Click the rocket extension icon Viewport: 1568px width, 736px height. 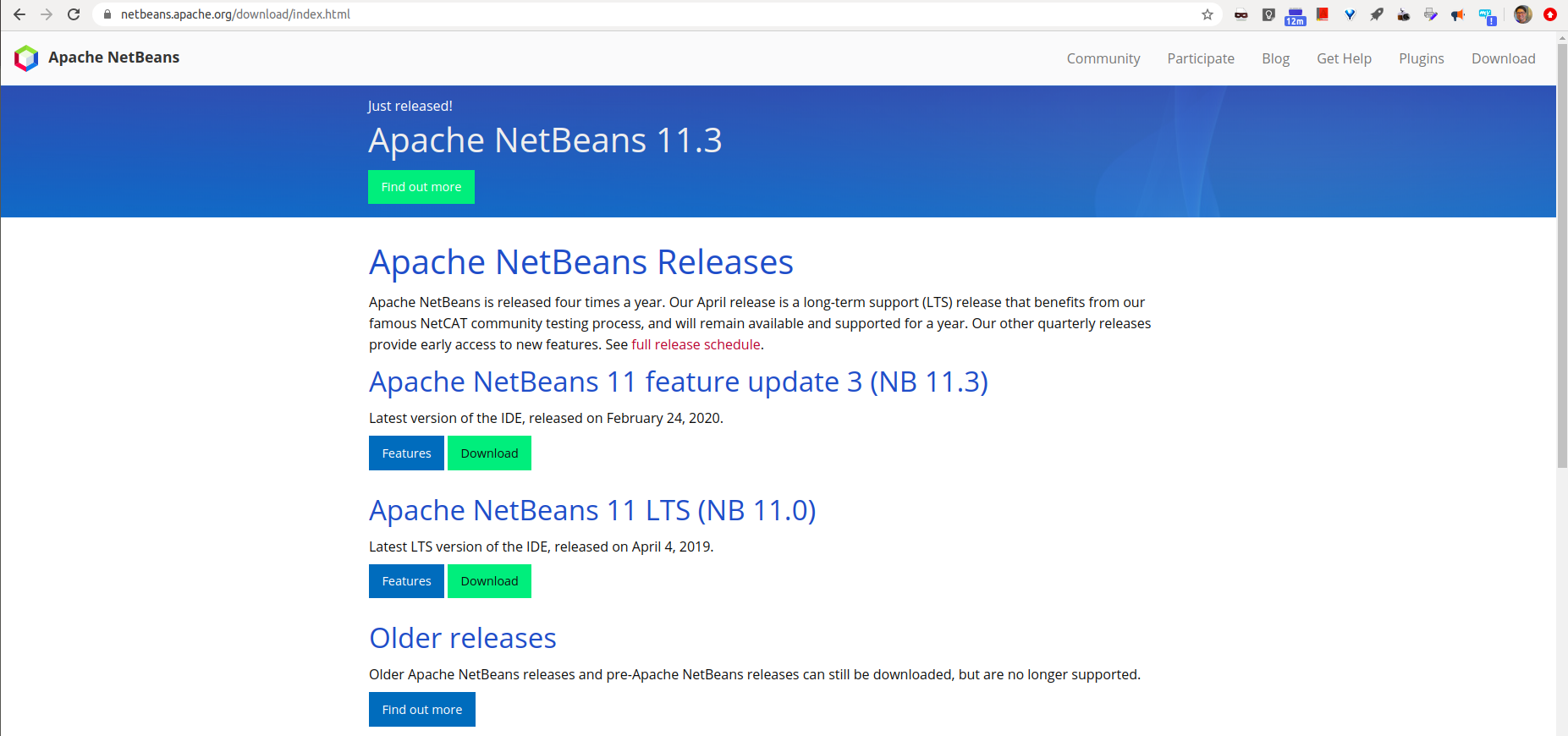point(1377,14)
